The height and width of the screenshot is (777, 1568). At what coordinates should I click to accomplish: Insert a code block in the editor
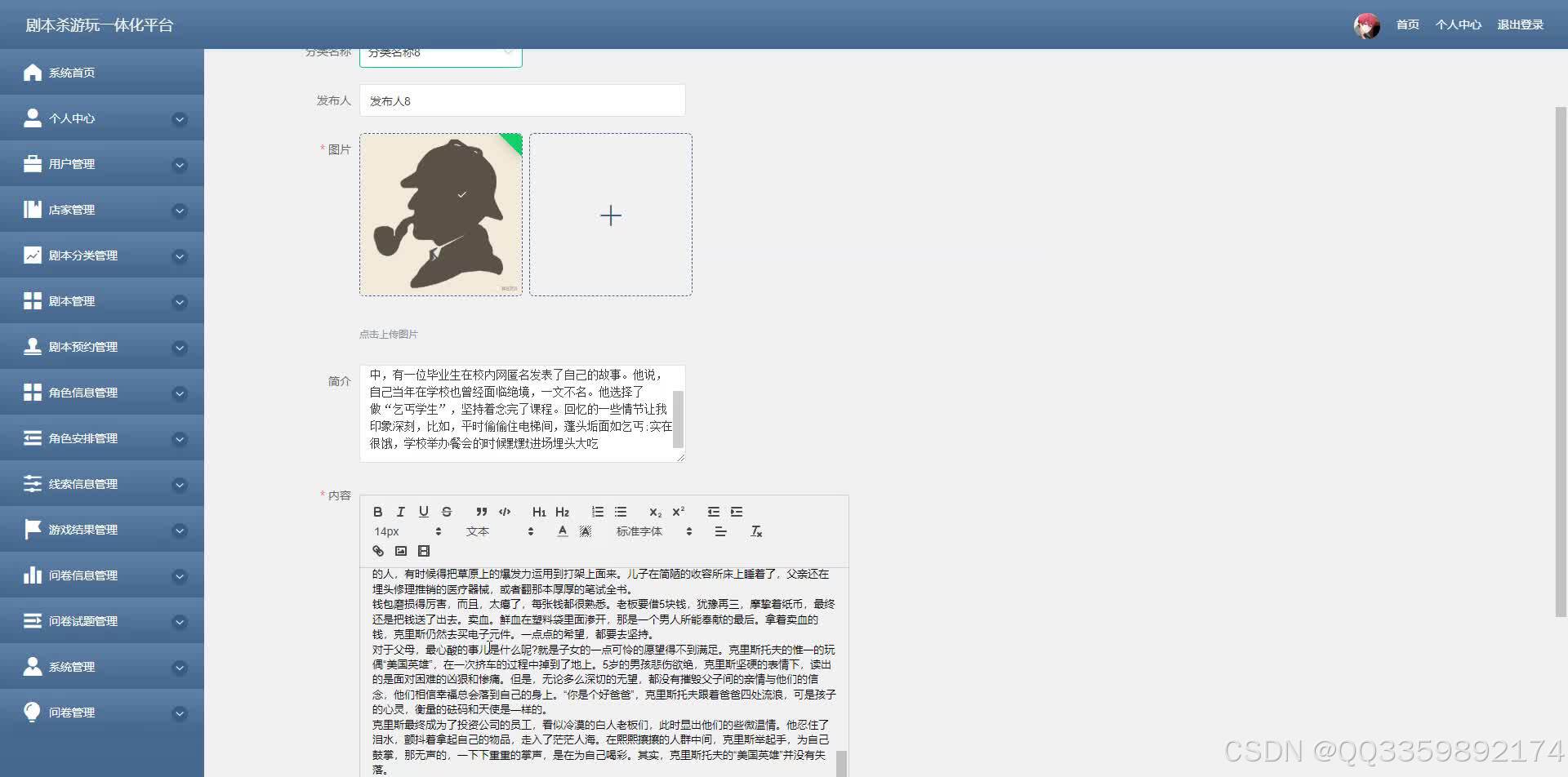pos(505,512)
